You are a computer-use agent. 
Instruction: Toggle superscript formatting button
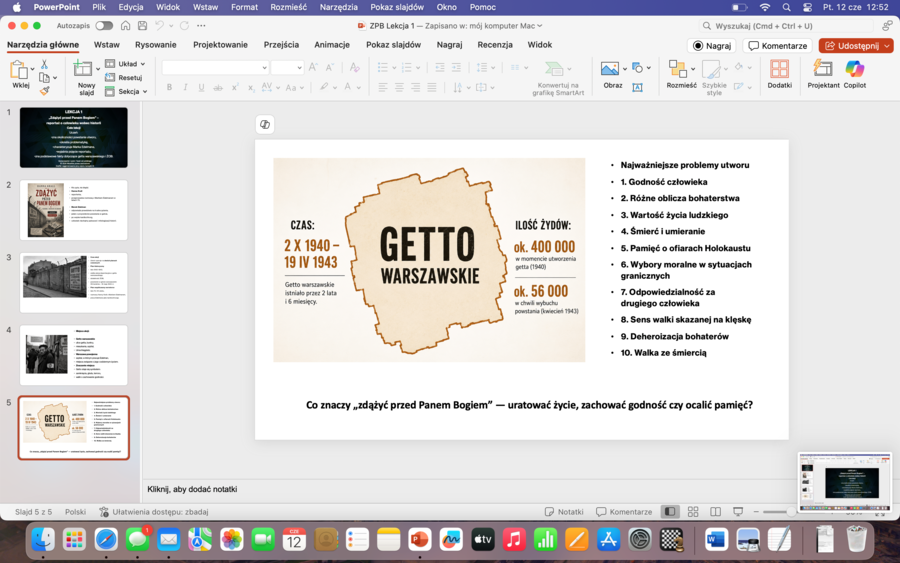click(x=235, y=88)
